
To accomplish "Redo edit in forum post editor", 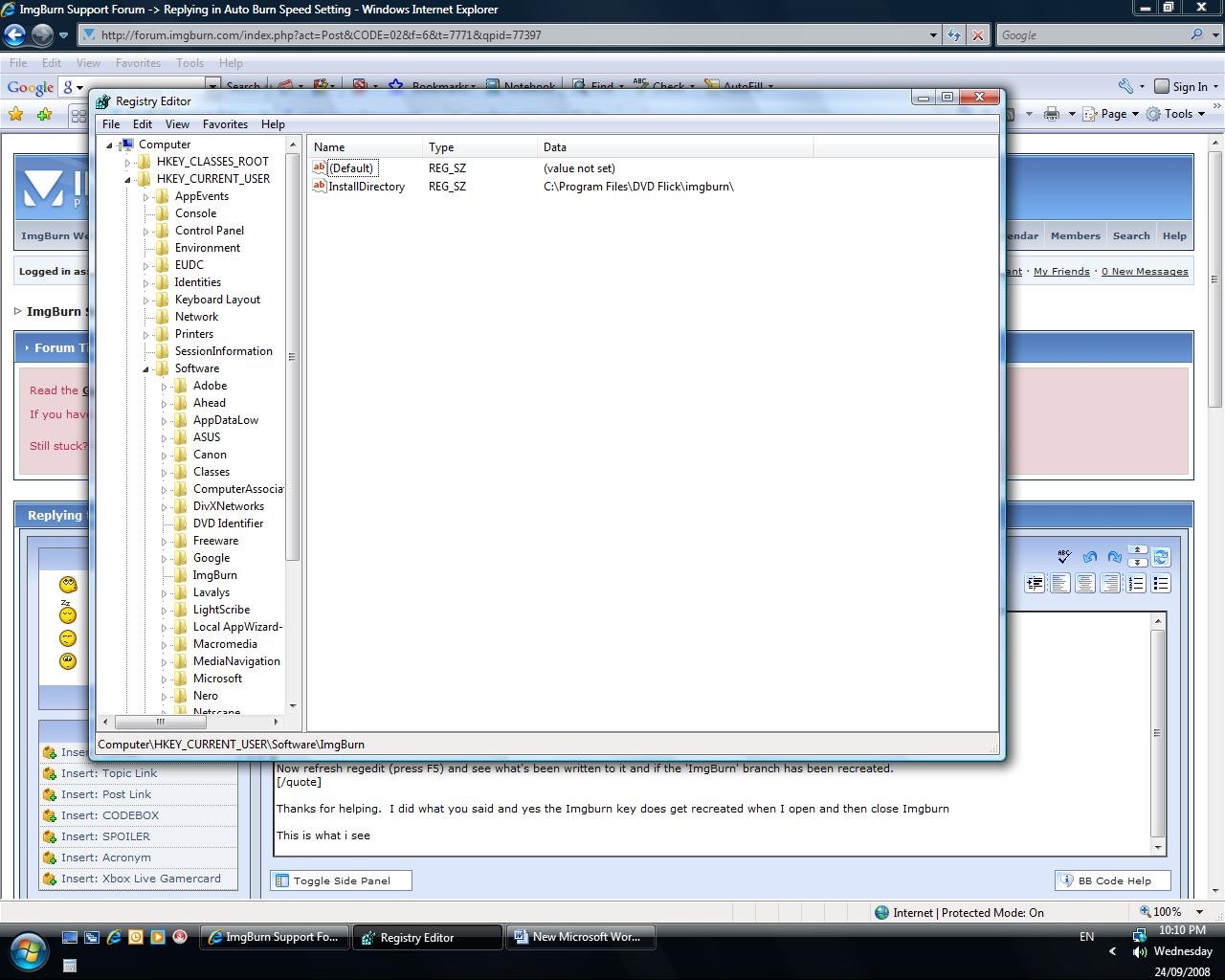I will pos(1114,557).
